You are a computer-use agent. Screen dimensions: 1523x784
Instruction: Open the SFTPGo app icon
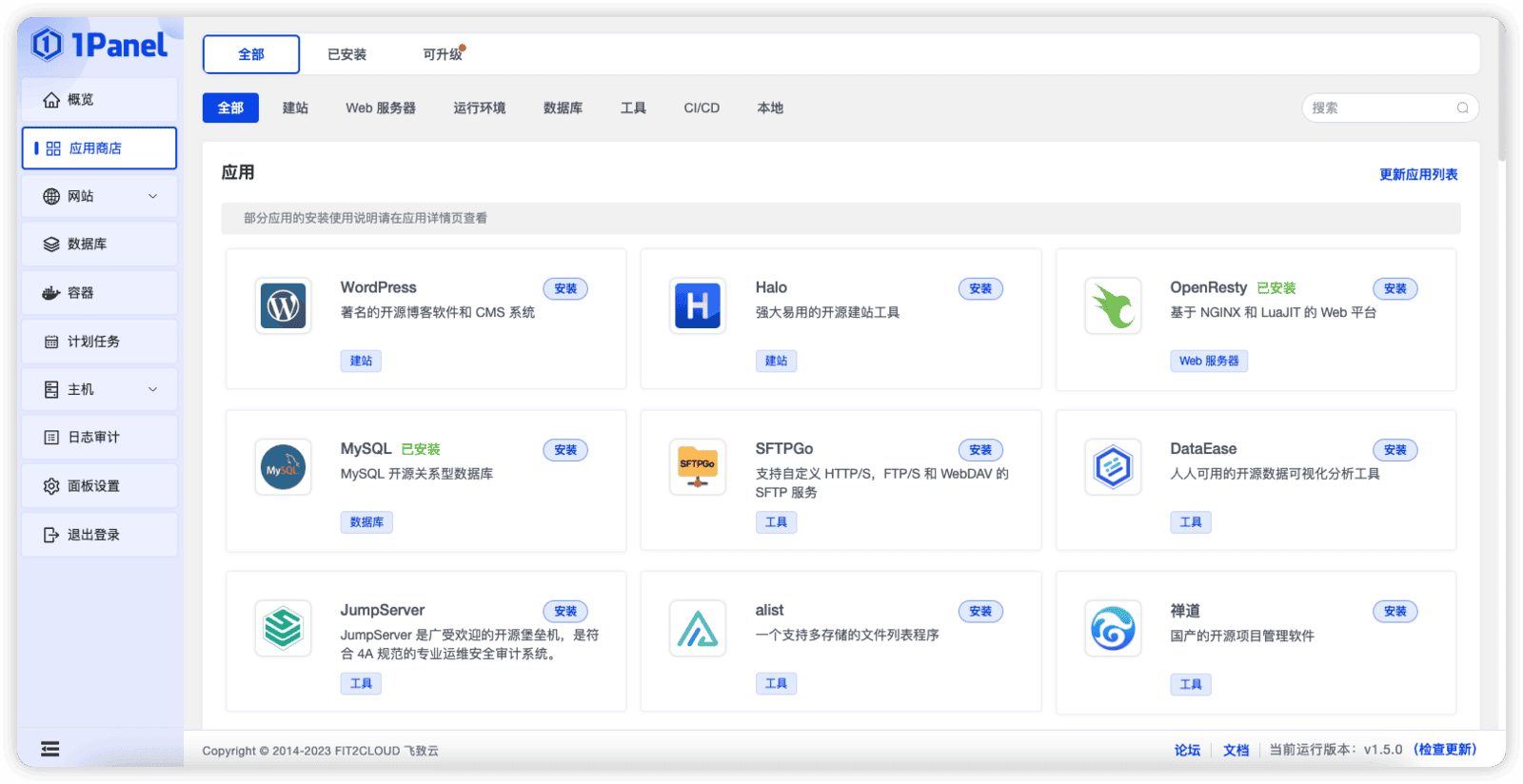coord(698,467)
